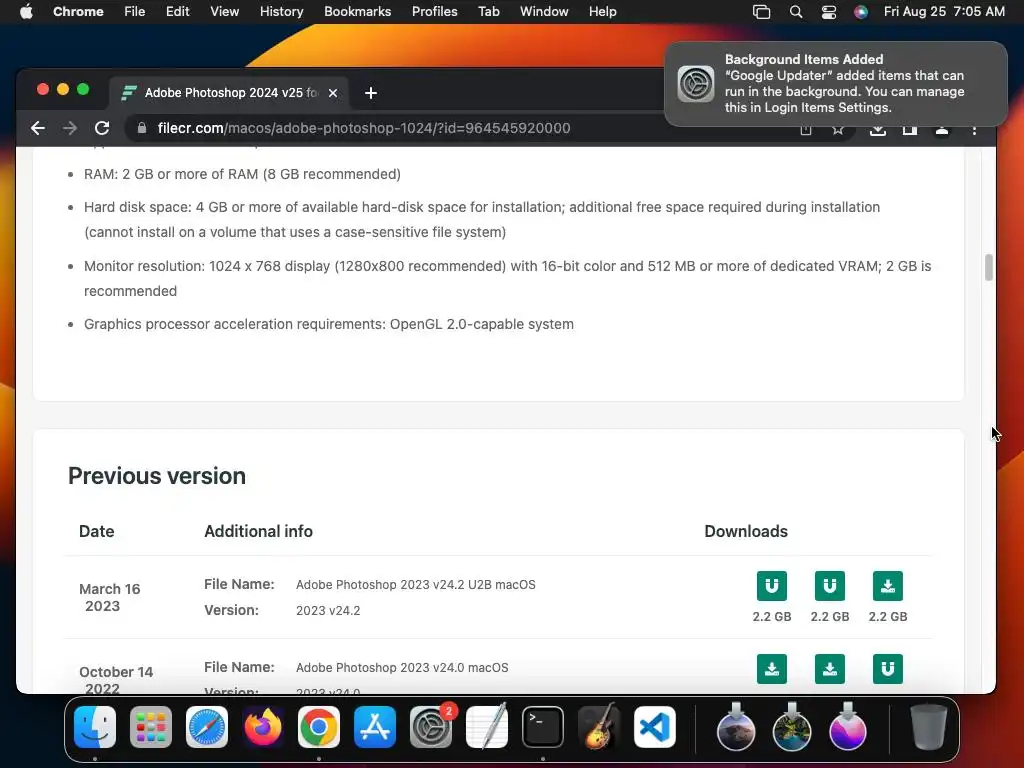
Task: Launch Safari from the Dock
Action: click(207, 727)
